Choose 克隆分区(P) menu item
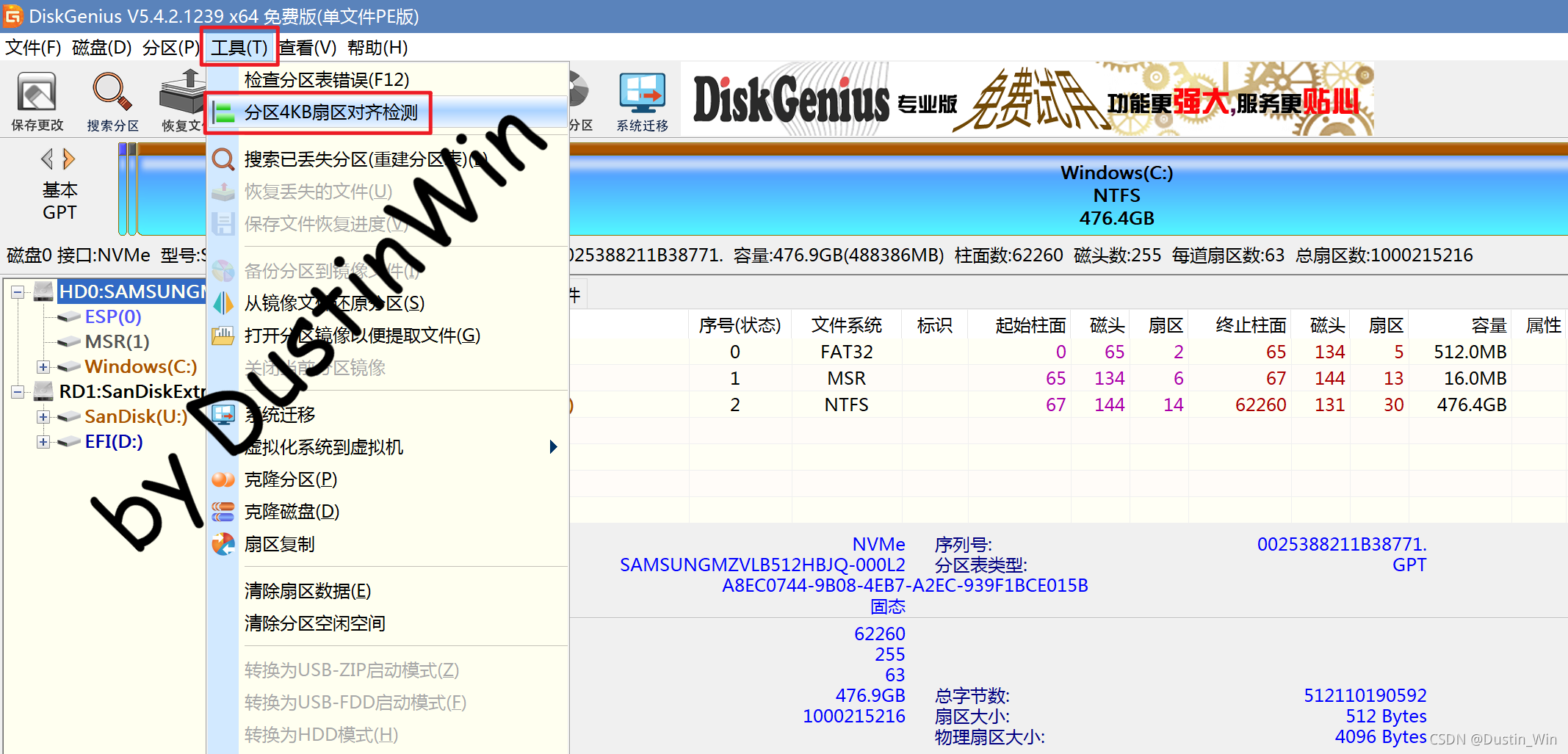 click(389, 479)
